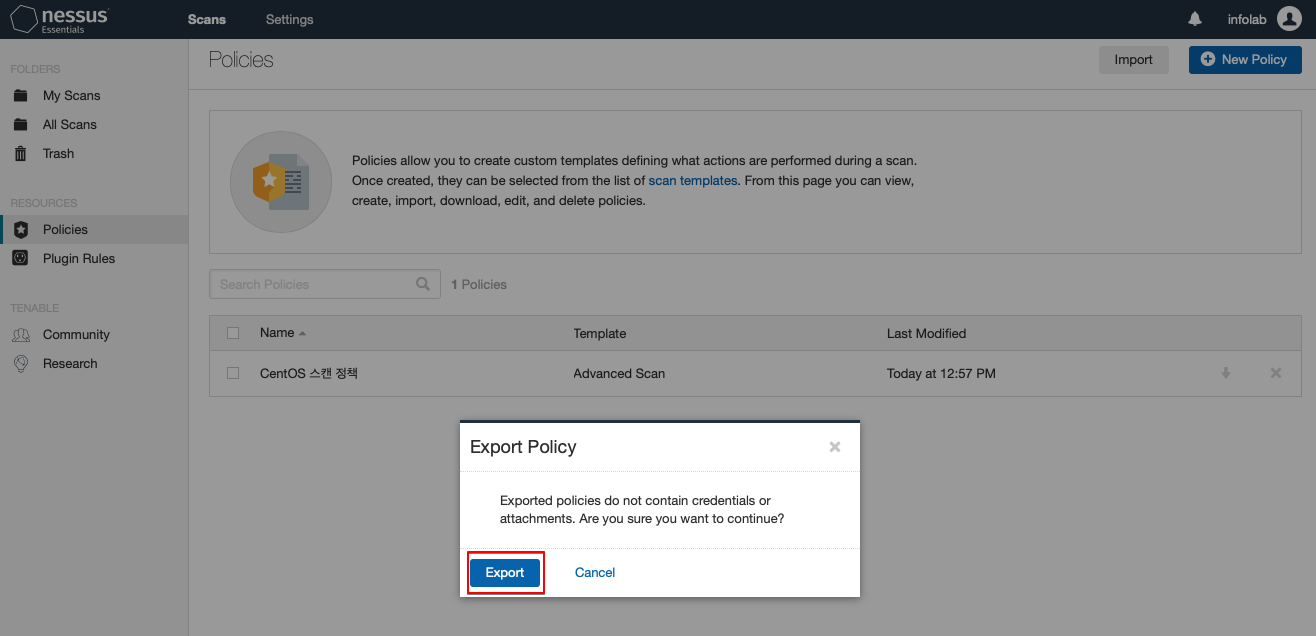
Task: Click the Policies page heading
Action: [241, 60]
